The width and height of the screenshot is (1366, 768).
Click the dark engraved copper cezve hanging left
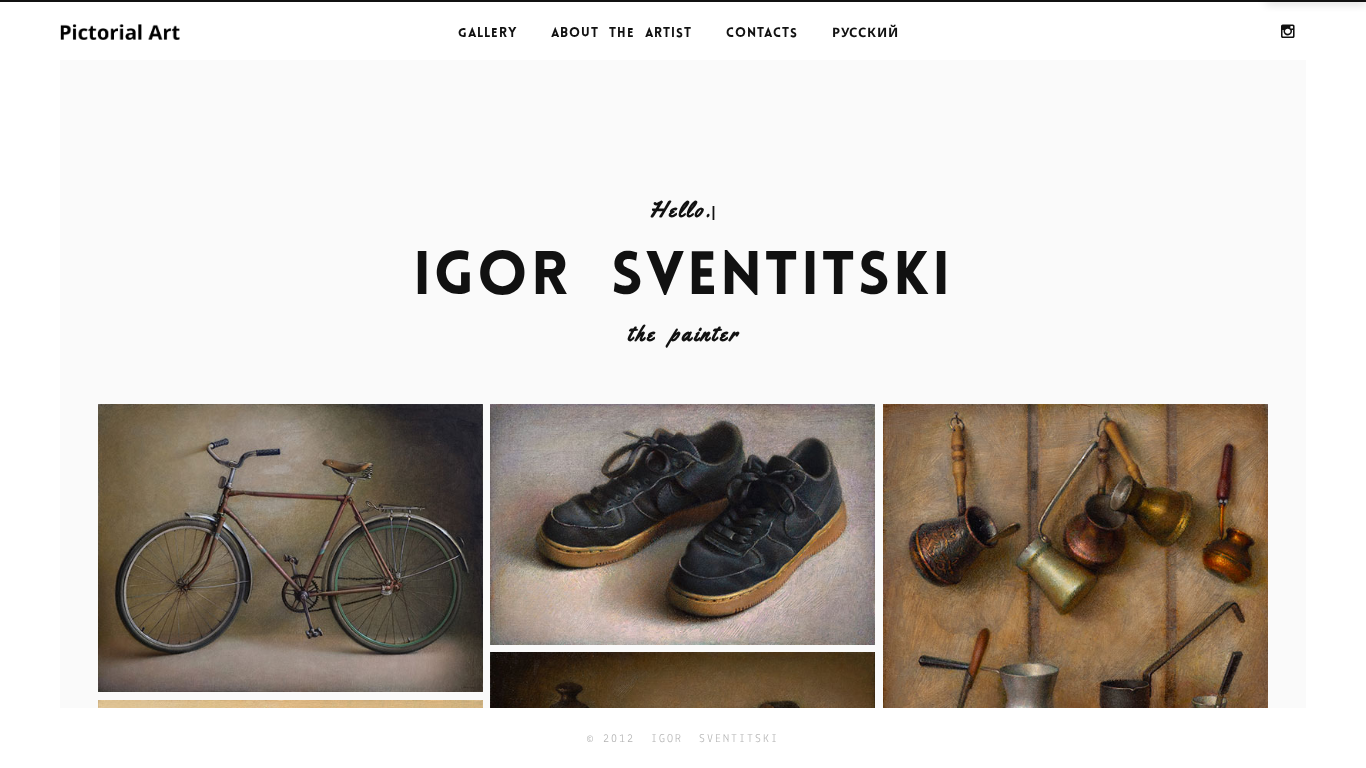(x=951, y=545)
